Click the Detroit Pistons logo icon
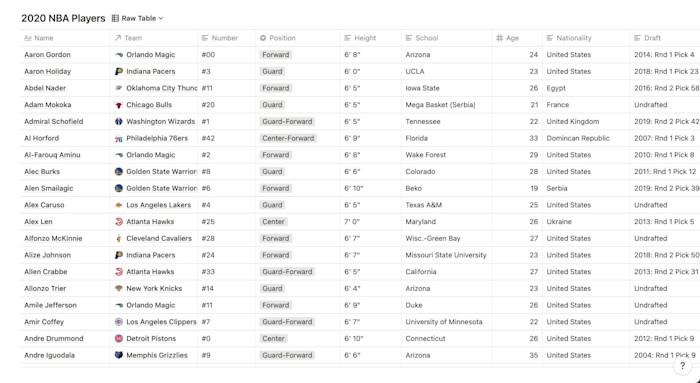The width and height of the screenshot is (700, 383). [x=119, y=339]
